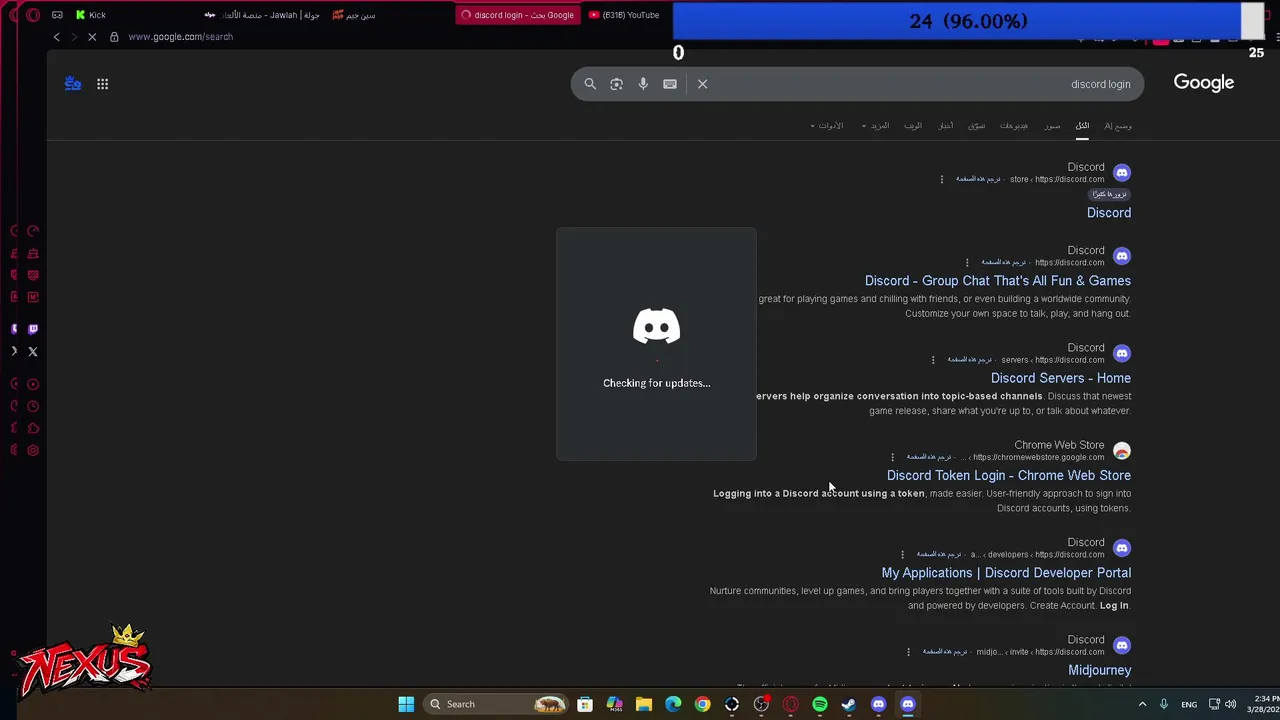Click the Windows taskbar Search box
The width and height of the screenshot is (1280, 720).
click(494, 704)
